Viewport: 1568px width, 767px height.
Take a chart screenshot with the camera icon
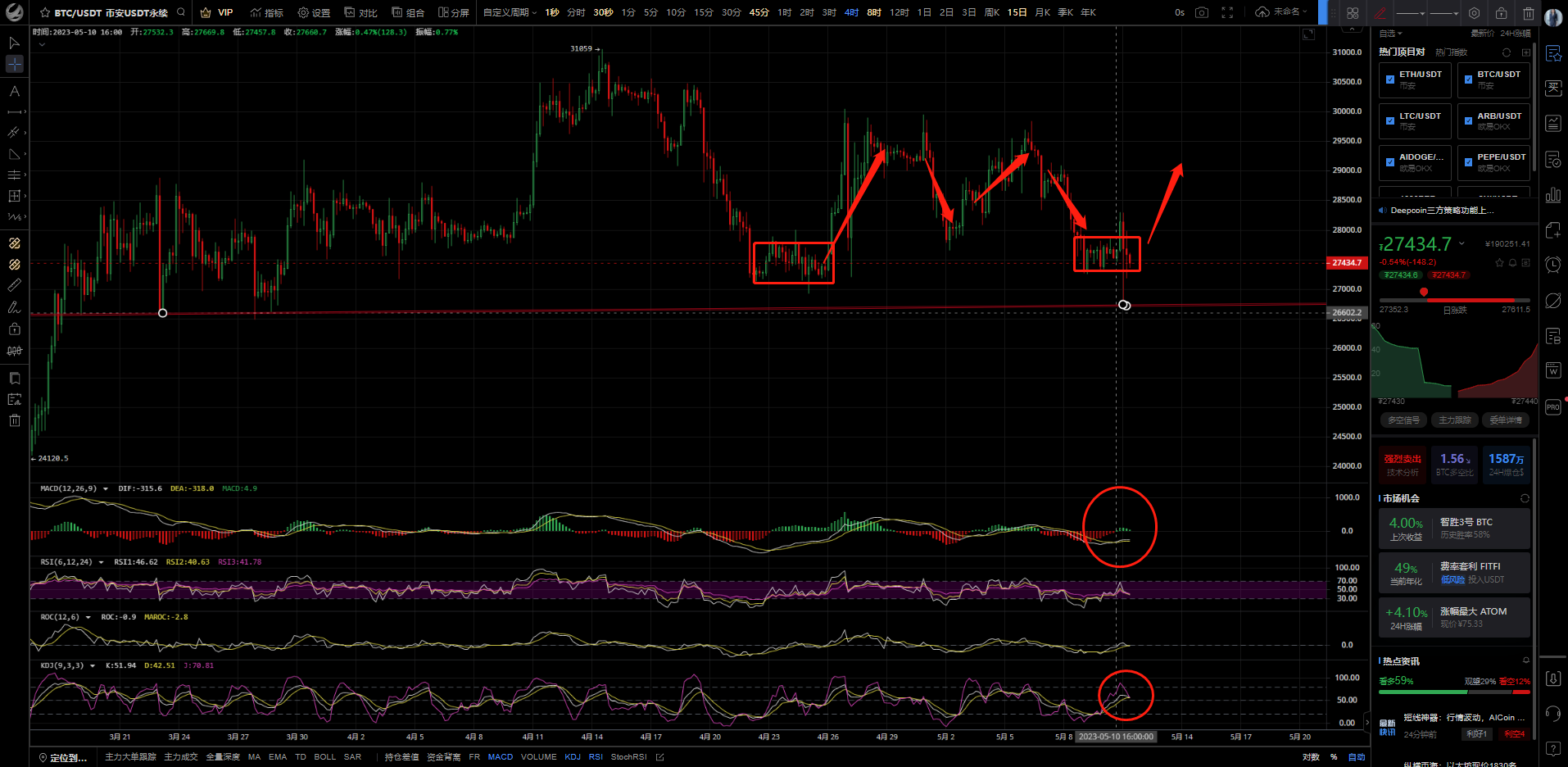point(1202,12)
